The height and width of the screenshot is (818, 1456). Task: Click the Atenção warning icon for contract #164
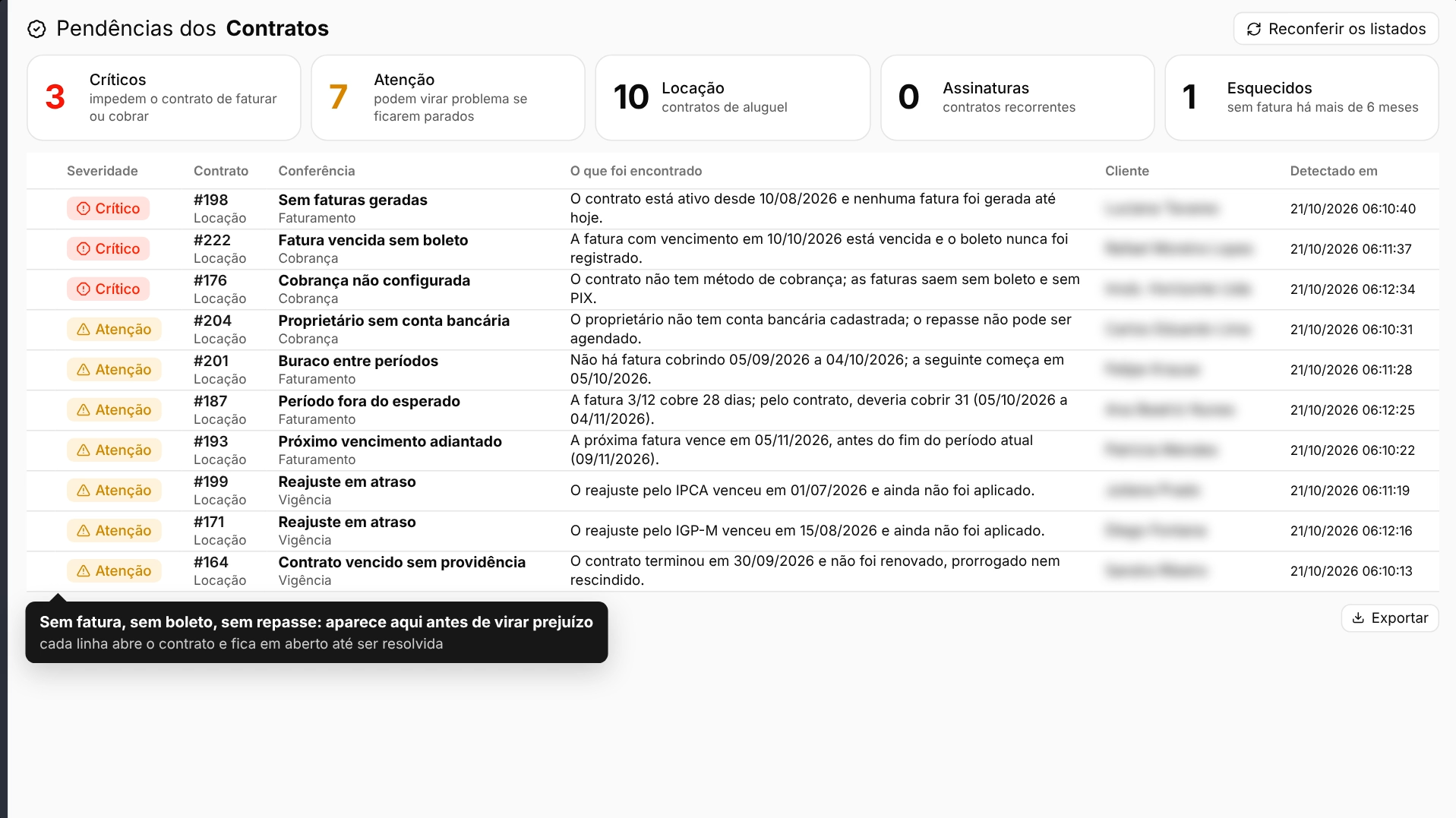[84, 571]
